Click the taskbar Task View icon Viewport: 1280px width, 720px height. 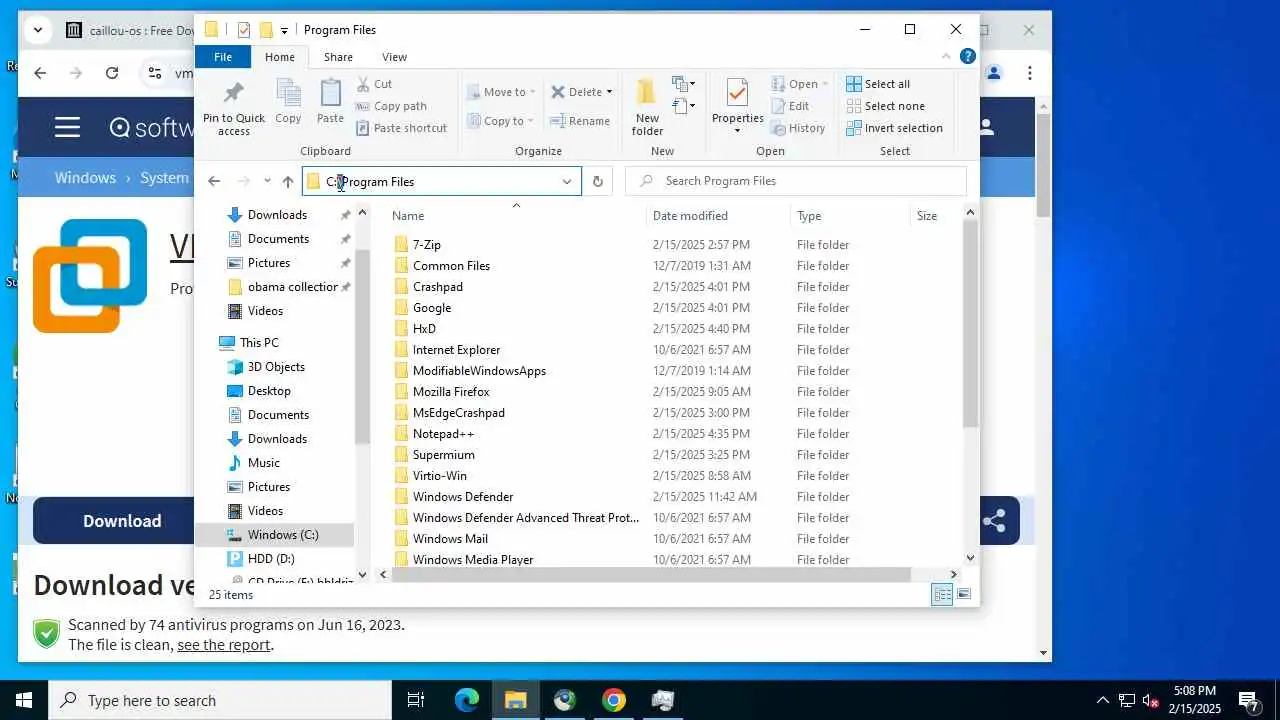(x=417, y=700)
